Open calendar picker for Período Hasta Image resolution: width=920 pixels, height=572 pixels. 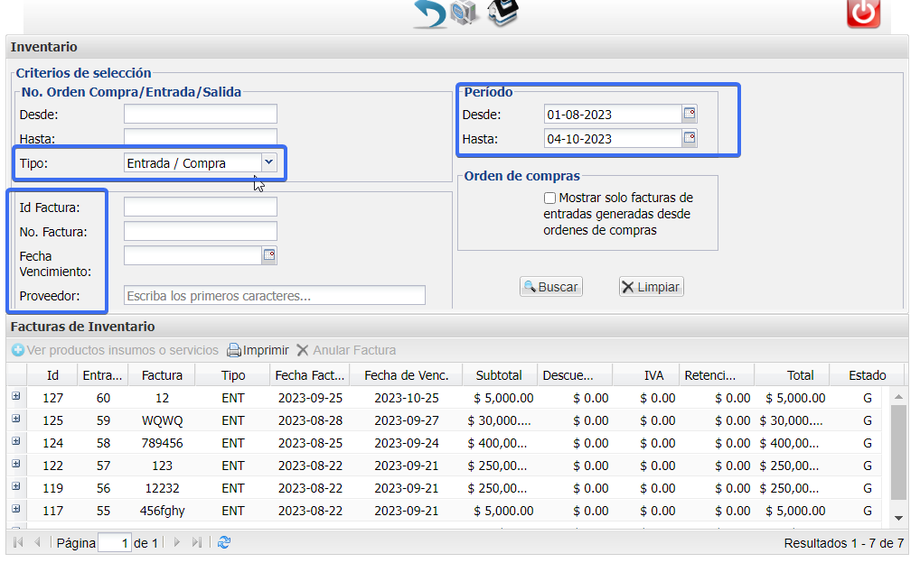[x=689, y=138]
